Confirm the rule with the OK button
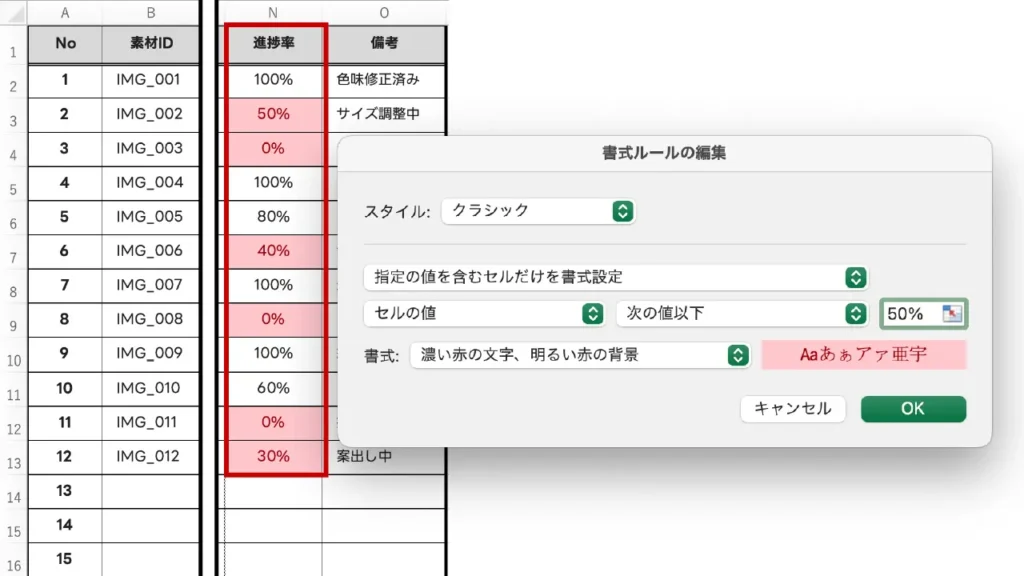The height and width of the screenshot is (576, 1024). click(x=913, y=409)
